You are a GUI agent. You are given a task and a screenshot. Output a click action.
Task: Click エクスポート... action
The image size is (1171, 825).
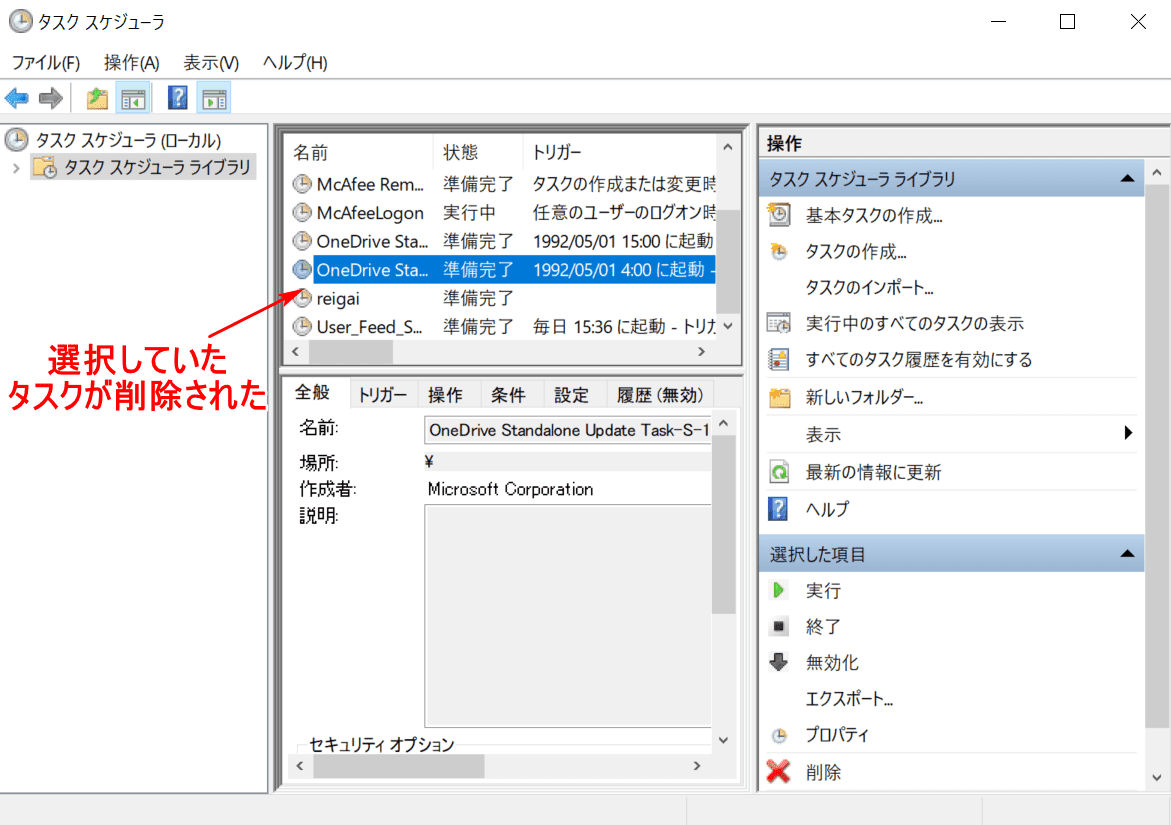(x=849, y=699)
